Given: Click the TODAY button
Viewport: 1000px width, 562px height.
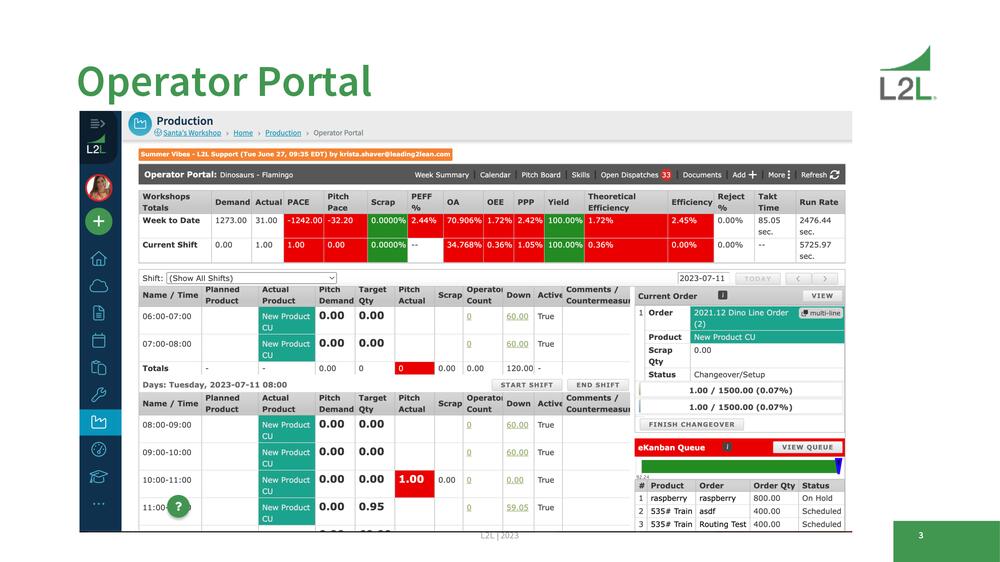Looking at the screenshot, I should click(x=758, y=279).
